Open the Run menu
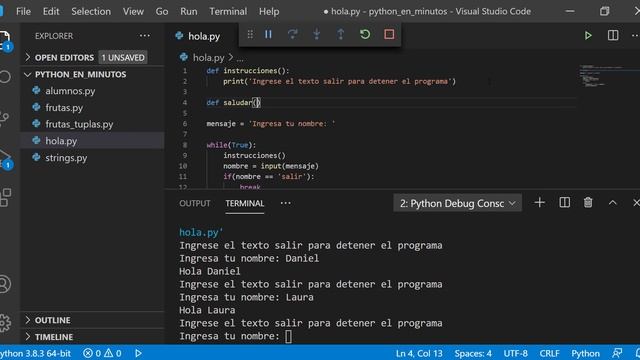Viewport: 640px width, 360px height. [x=189, y=11]
